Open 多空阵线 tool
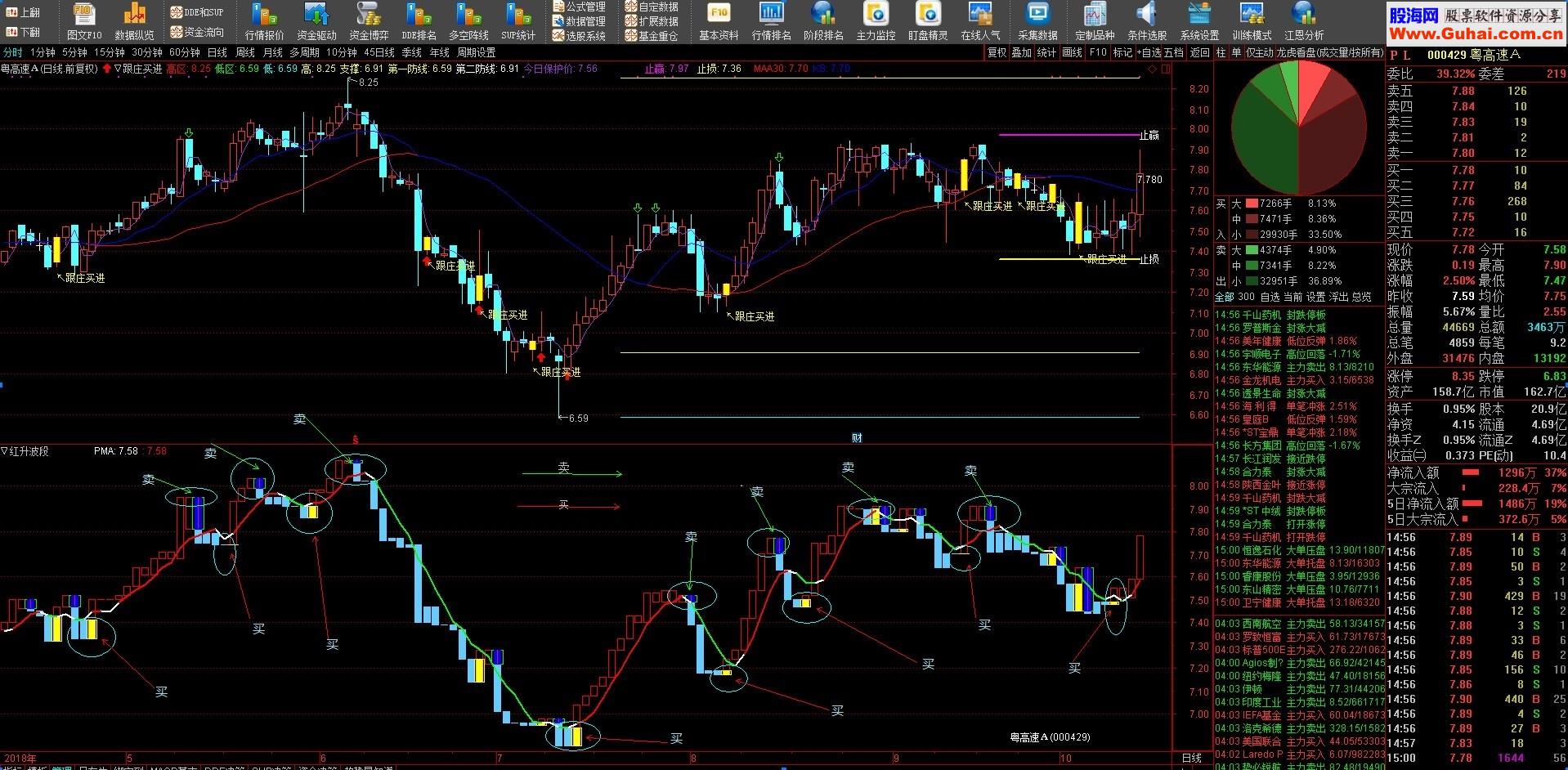This screenshot has width=1568, height=770. point(468,21)
